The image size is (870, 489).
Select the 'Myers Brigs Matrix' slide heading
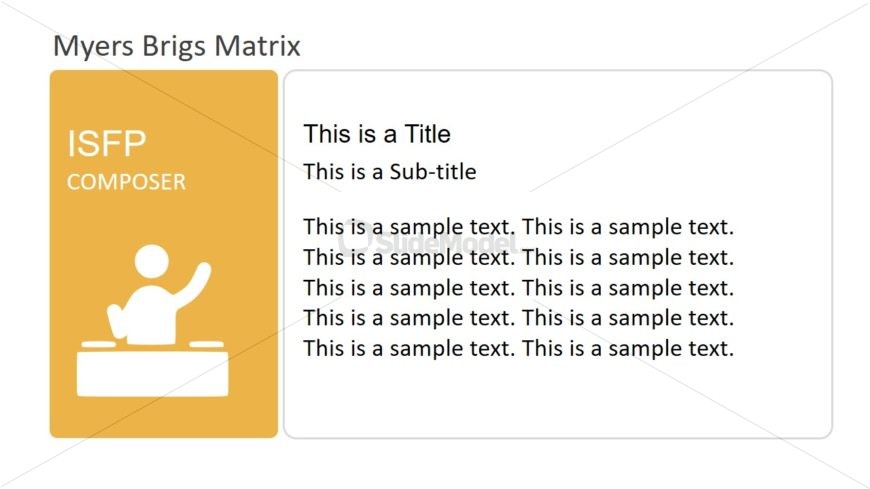point(177,46)
